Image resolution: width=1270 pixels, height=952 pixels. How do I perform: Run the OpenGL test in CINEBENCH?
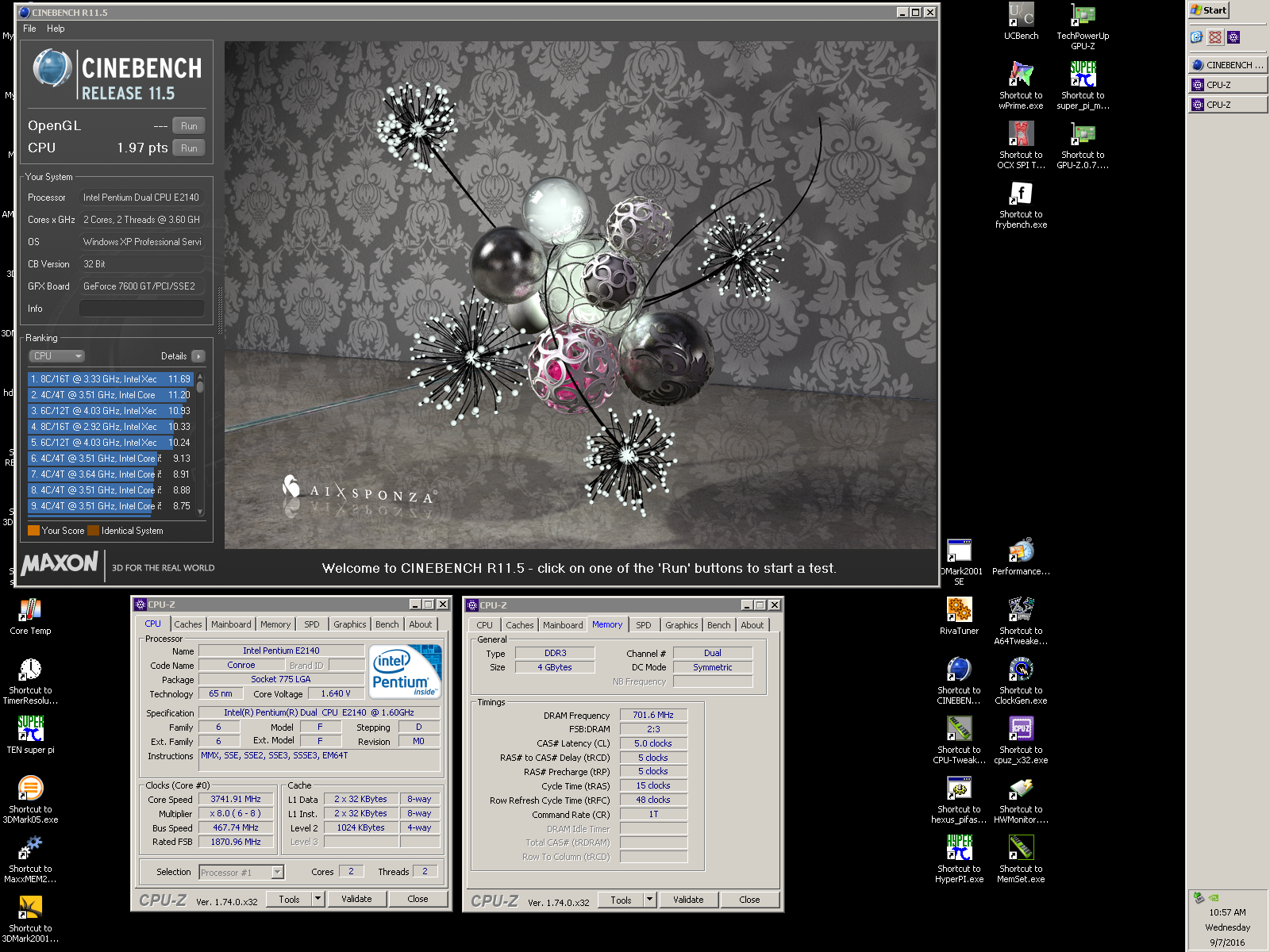[x=189, y=125]
